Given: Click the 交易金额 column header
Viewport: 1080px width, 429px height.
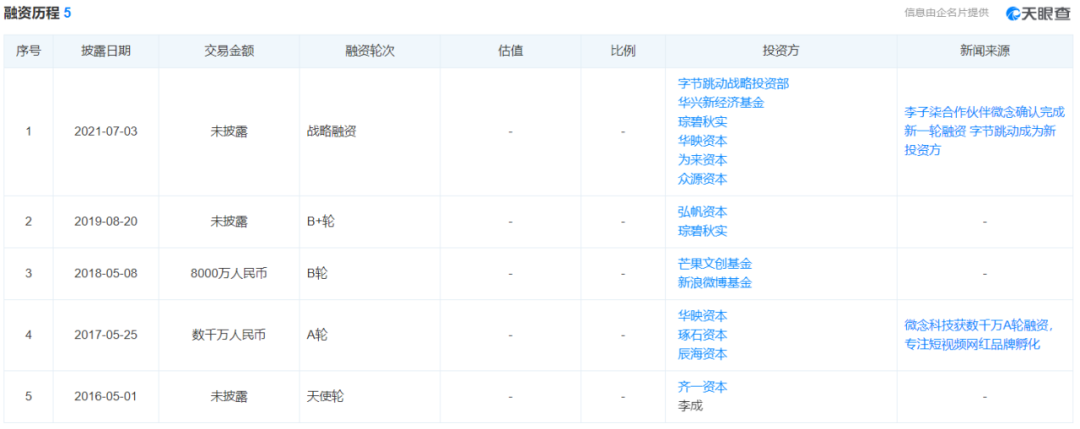Looking at the screenshot, I should pos(229,52).
